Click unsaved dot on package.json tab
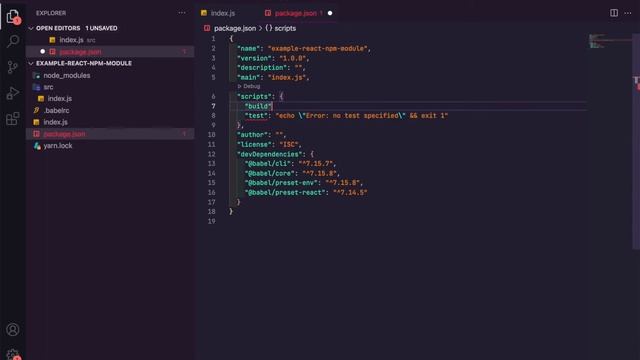Viewport: 640px width, 360px height. (x=330, y=13)
